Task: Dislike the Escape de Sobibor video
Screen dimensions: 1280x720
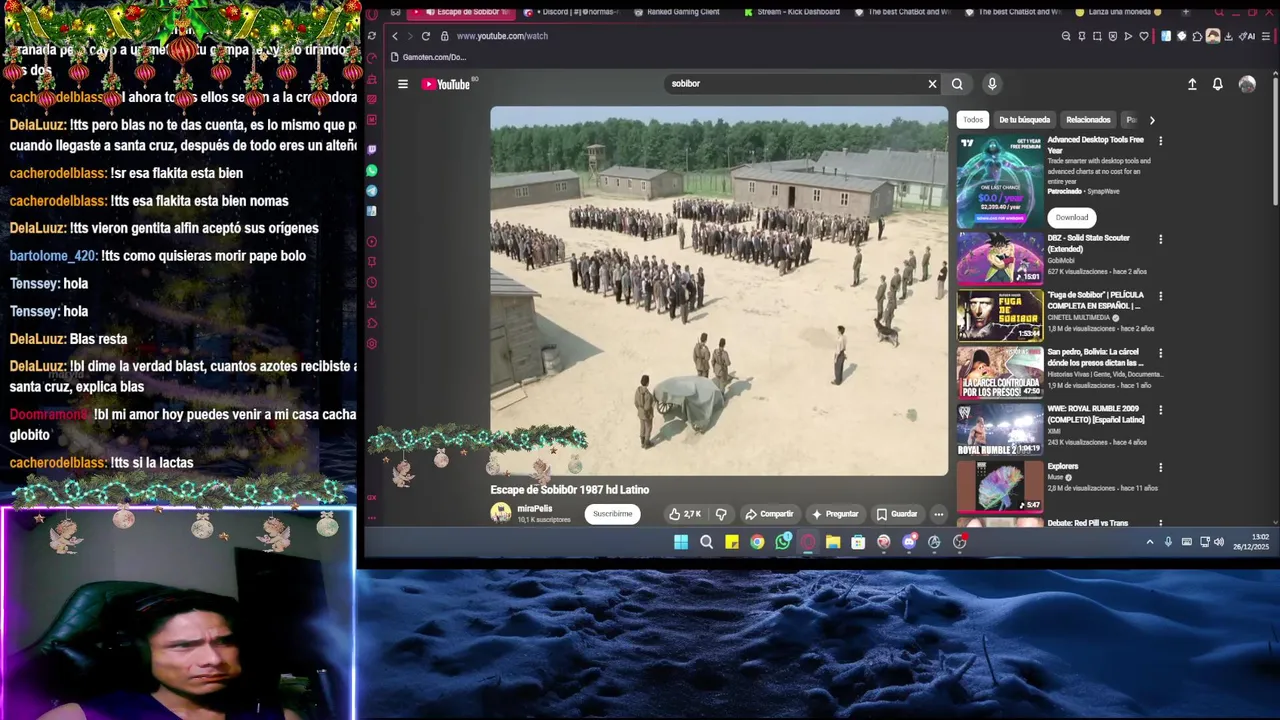Action: click(x=721, y=514)
